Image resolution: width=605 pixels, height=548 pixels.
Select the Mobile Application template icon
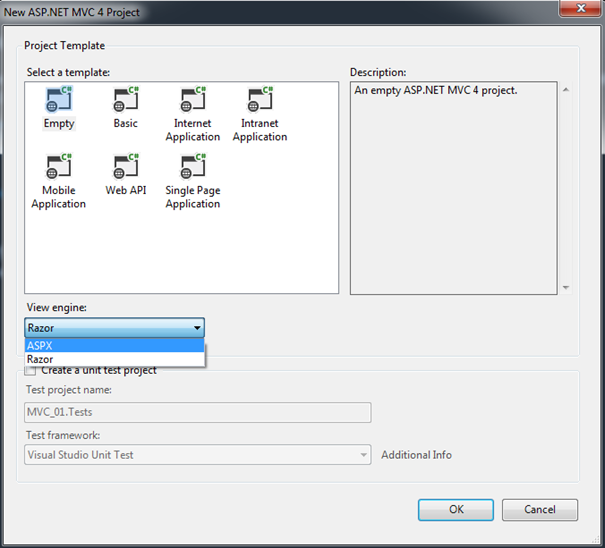58,167
